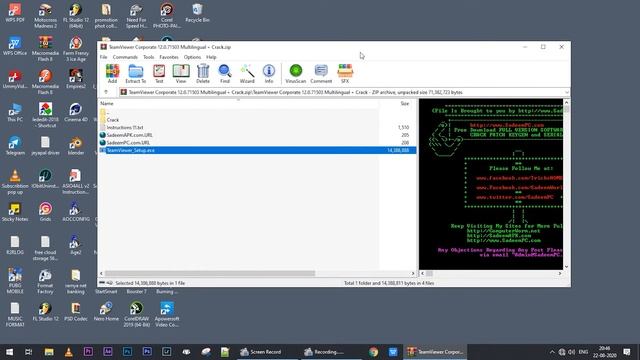Open WPS PDF desktop icon
The image size is (640, 360).
click(x=15, y=13)
